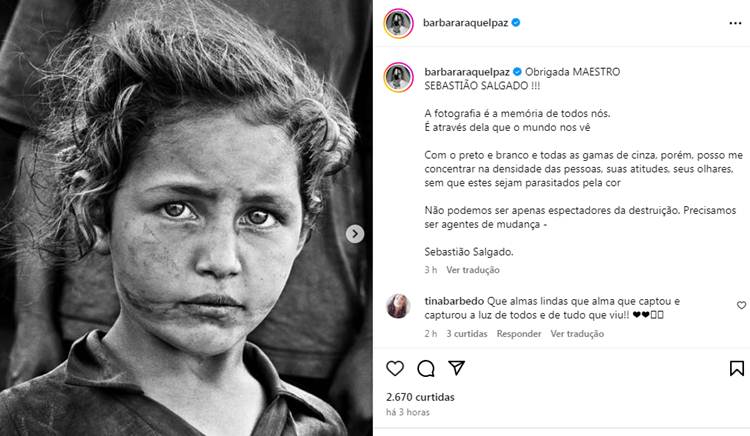The image size is (750, 436).
Task: Click the barbararaquelpaz username in header
Action: tap(465, 22)
